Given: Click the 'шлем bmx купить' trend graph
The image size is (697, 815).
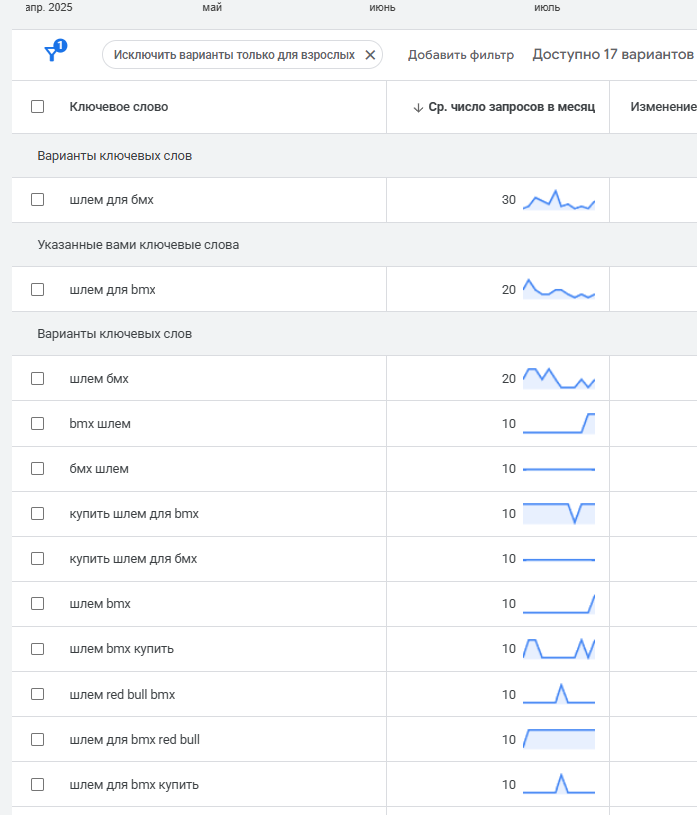Looking at the screenshot, I should coord(559,648).
